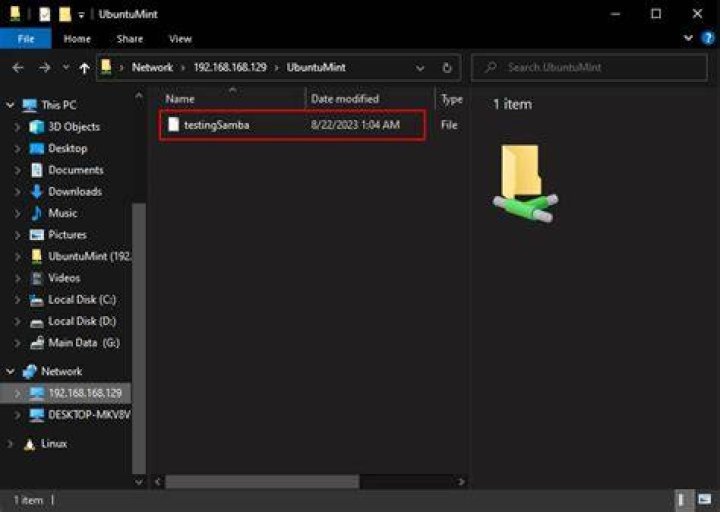Expand the 192.168.168.129 node arrow
Image resolution: width=720 pixels, height=512 pixels.
tap(17, 393)
